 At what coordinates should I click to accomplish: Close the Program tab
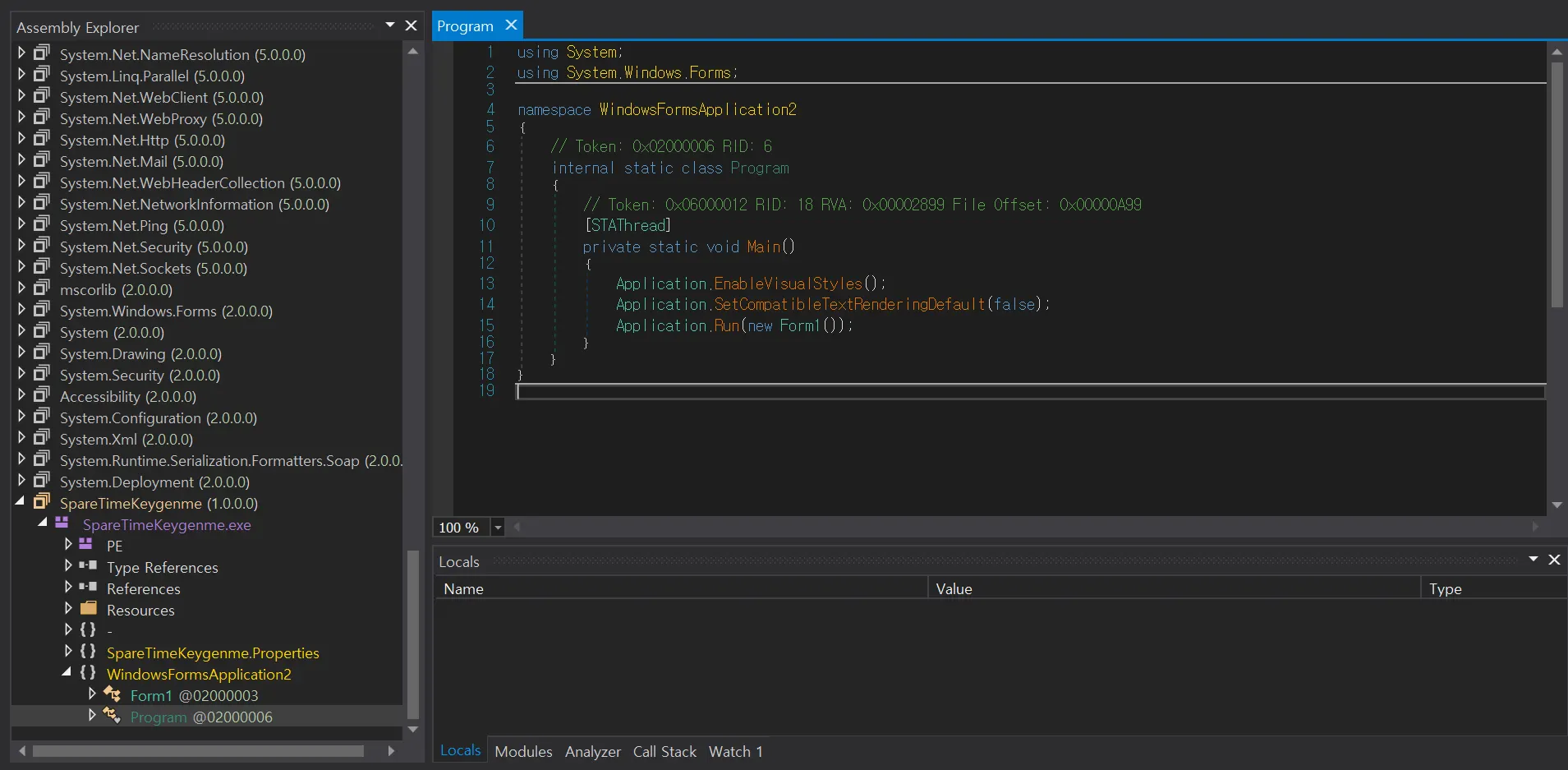coord(511,25)
